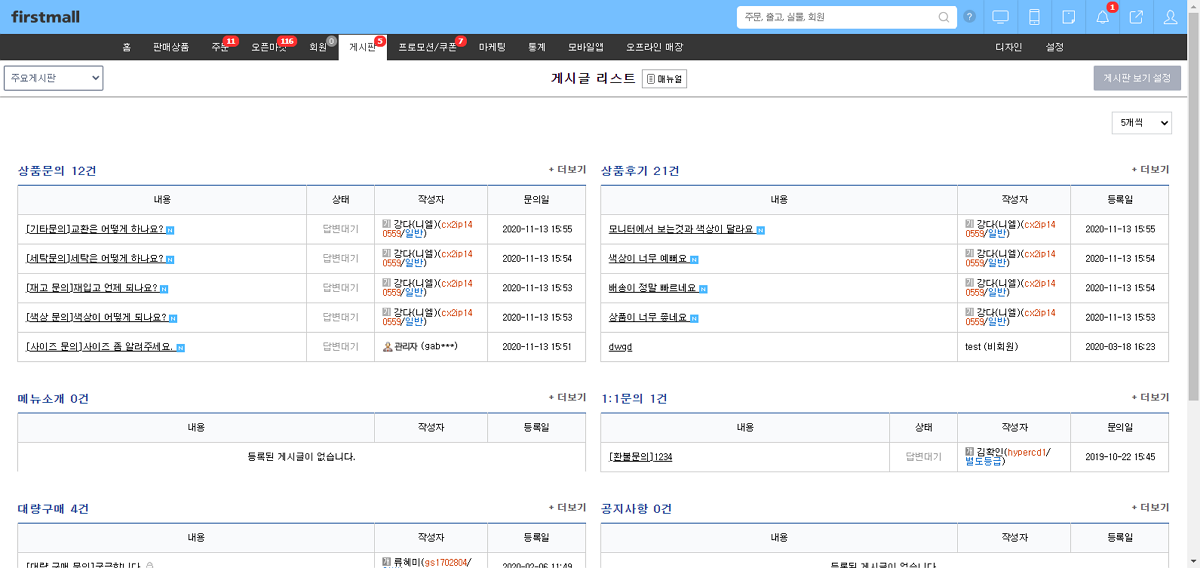Click new badge beside 기타문의 교환 post
Viewport: 1200px width, 568px height.
170,230
